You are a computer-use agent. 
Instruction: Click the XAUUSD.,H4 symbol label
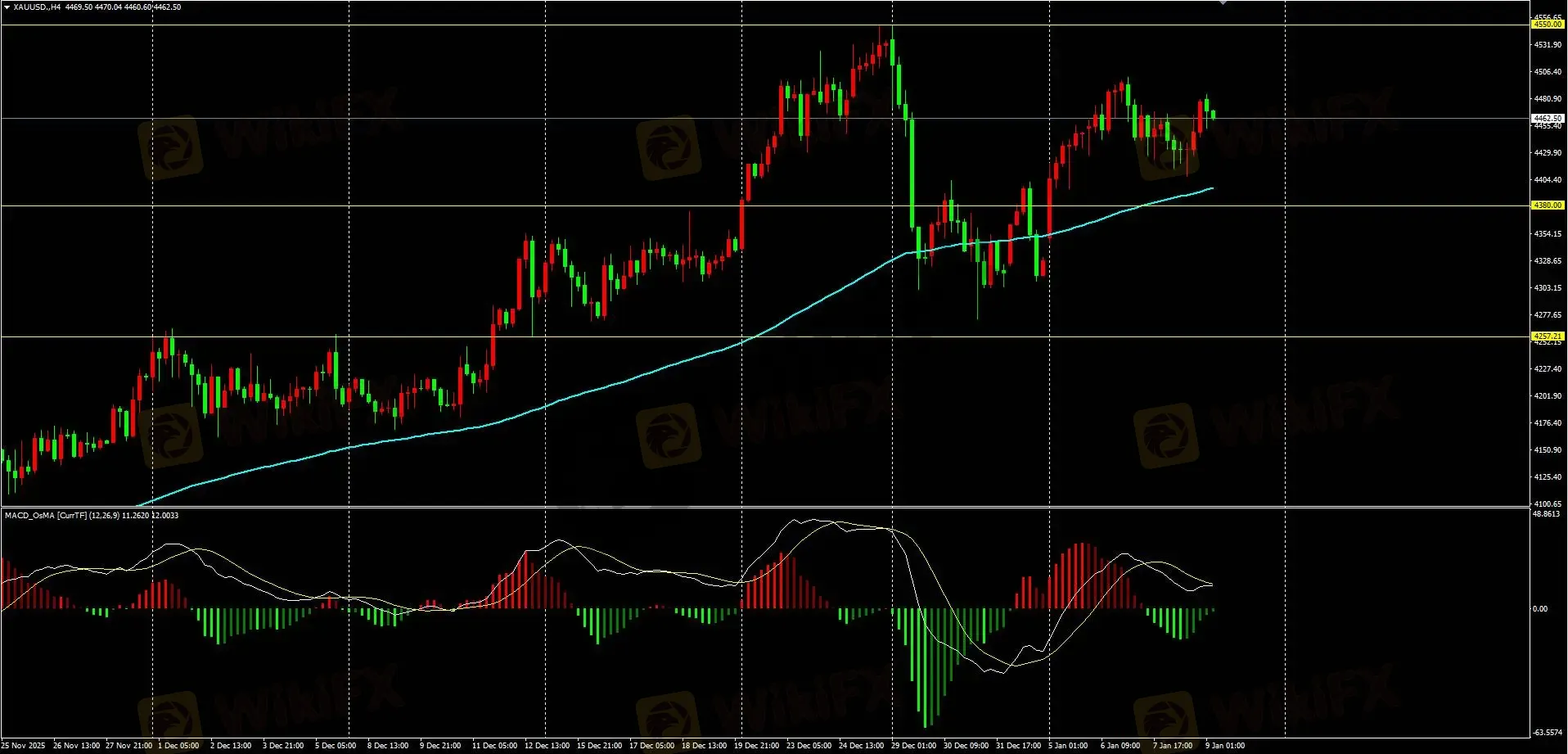coord(37,7)
